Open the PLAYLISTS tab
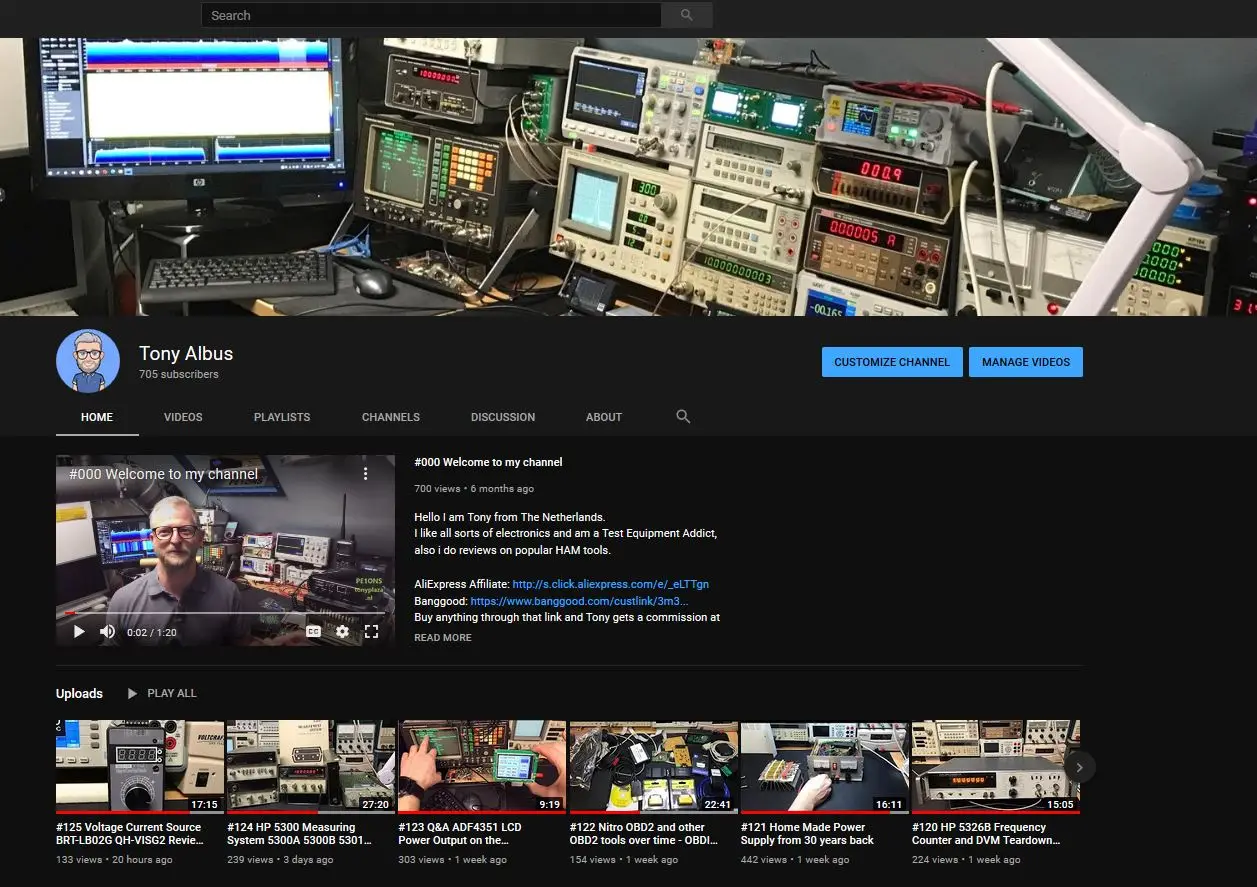 [282, 417]
